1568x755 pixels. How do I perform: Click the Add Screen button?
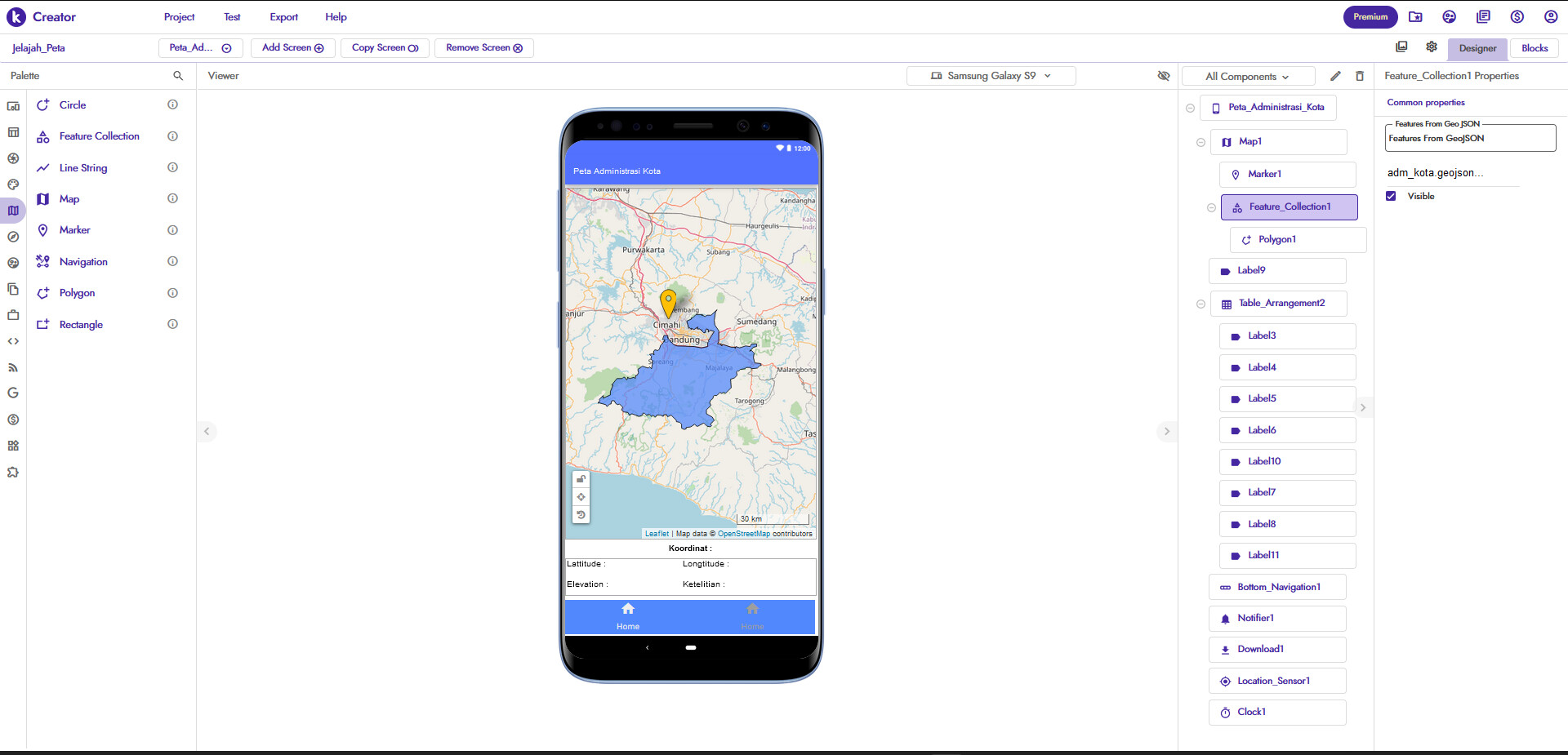(x=292, y=47)
